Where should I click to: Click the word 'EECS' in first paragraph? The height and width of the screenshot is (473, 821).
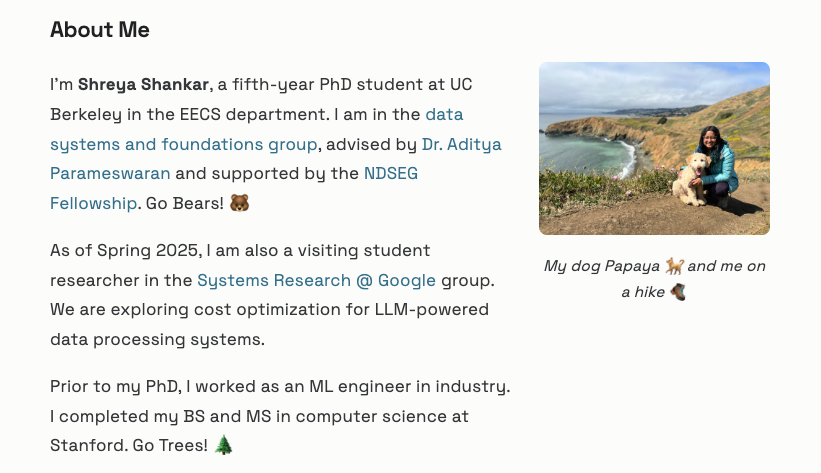tap(201, 114)
